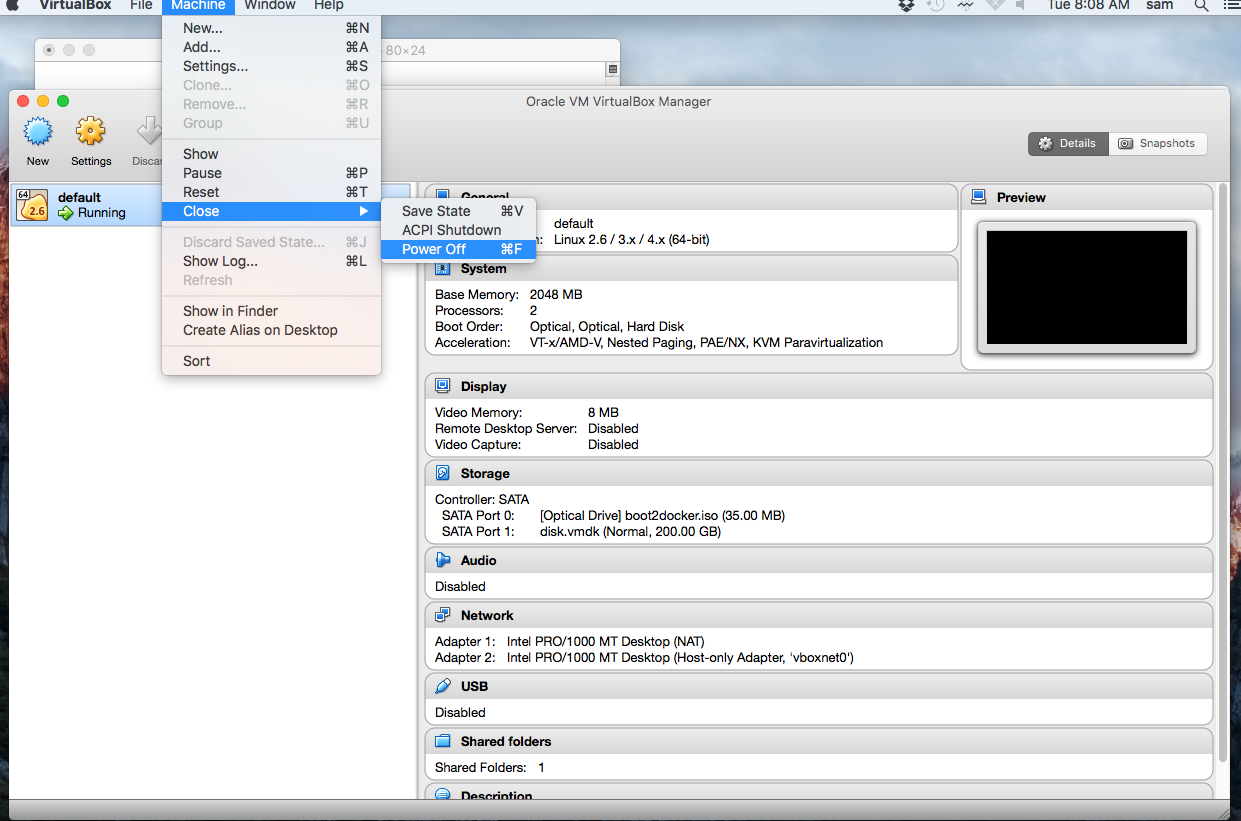Click the USB plug icon
This screenshot has width=1241, height=821.
click(443, 686)
